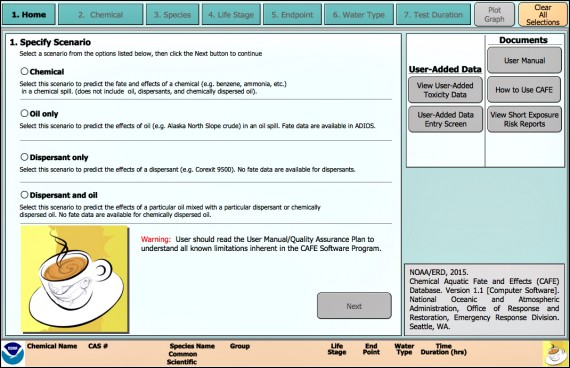Open How to Use CAFE
The width and height of the screenshot is (570, 368).
(x=524, y=90)
